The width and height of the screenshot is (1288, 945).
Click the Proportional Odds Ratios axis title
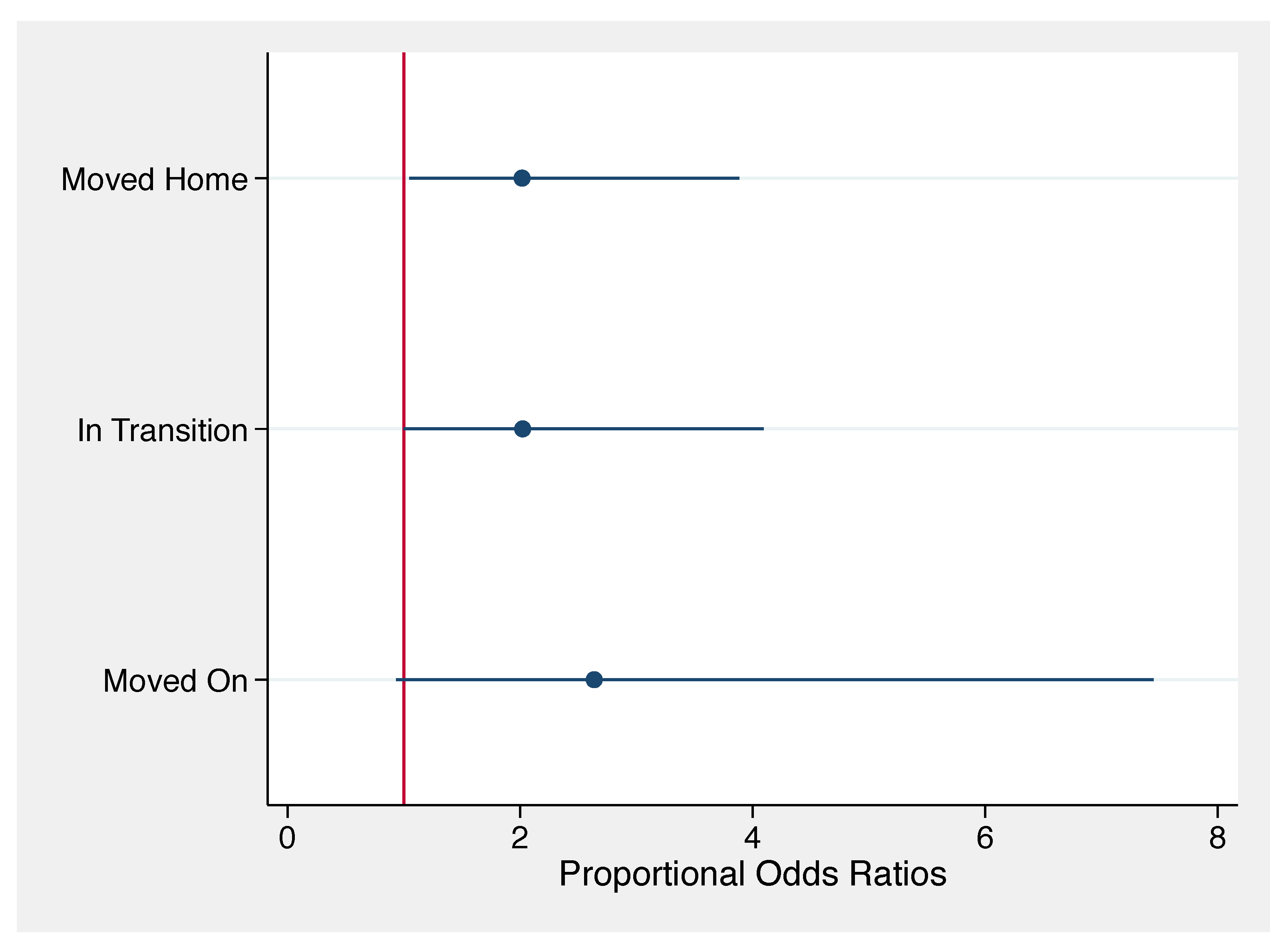click(753, 874)
